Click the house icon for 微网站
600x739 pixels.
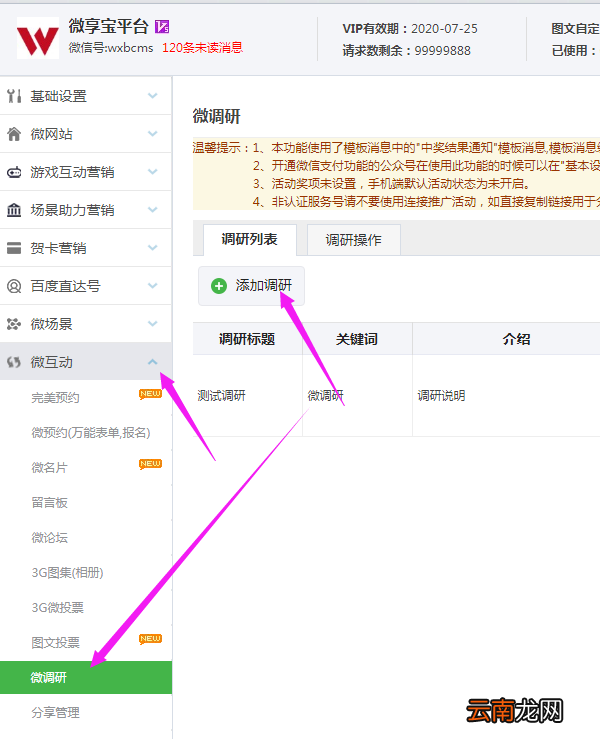(x=14, y=134)
